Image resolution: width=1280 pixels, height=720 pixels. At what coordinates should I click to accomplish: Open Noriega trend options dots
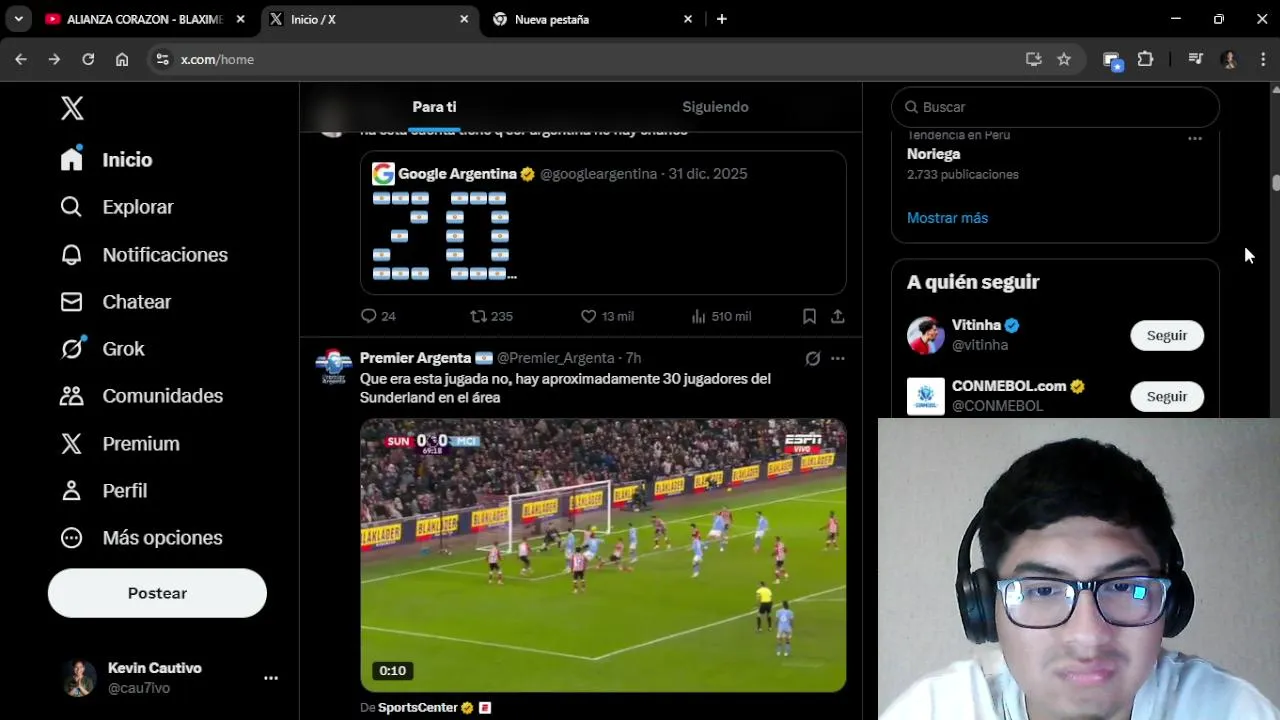pos(1195,139)
